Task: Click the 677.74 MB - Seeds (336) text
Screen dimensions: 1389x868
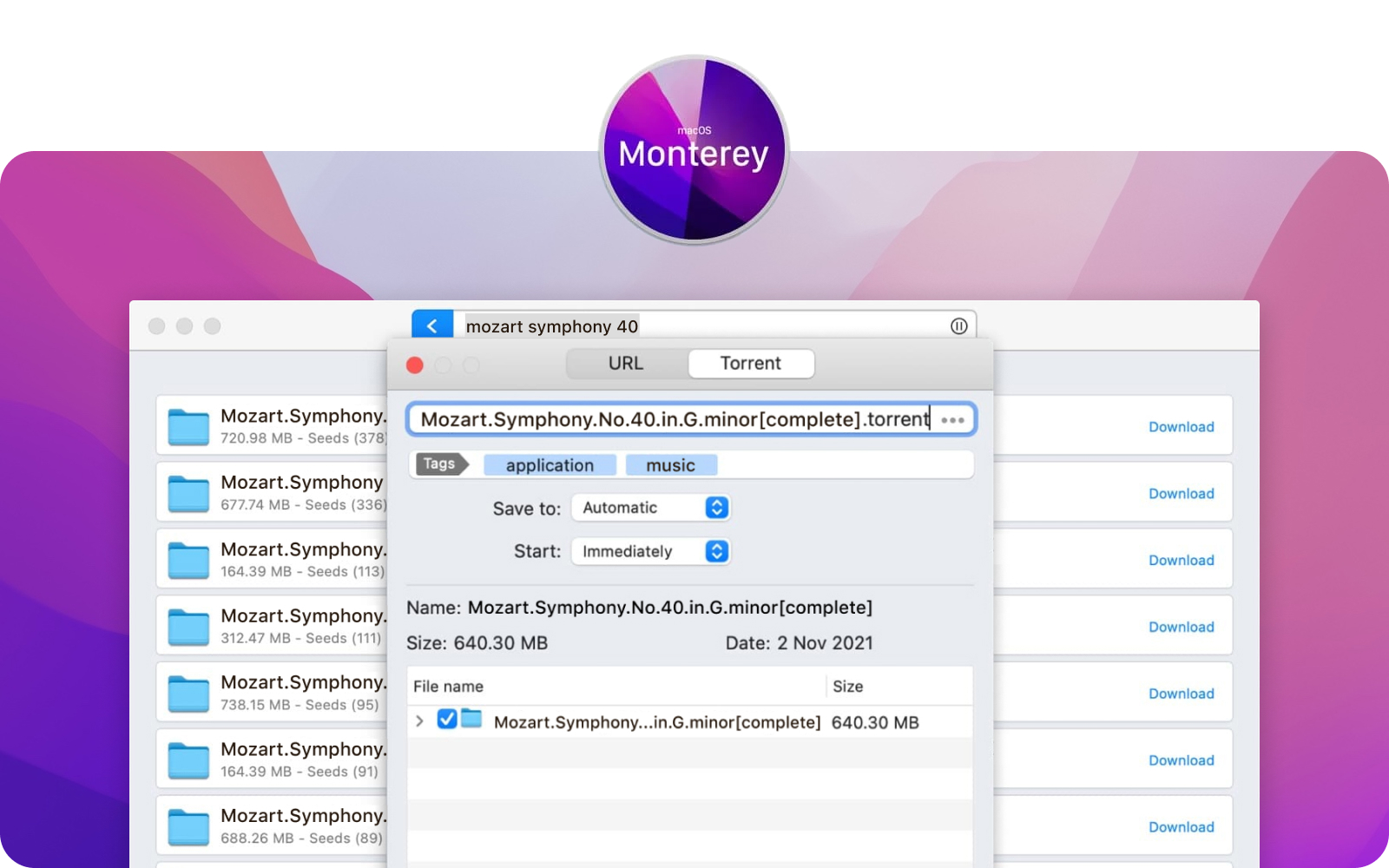Action: pos(304,505)
